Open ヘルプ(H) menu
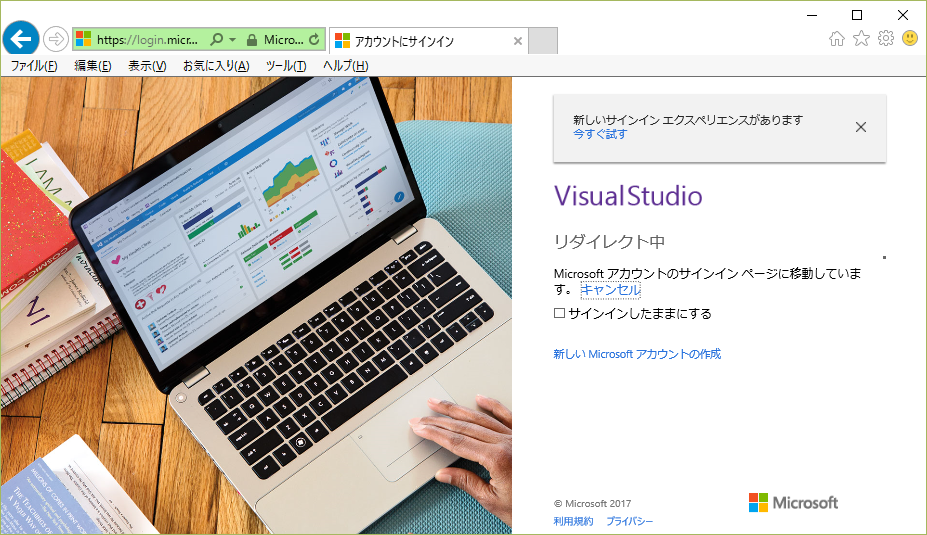 [345, 66]
